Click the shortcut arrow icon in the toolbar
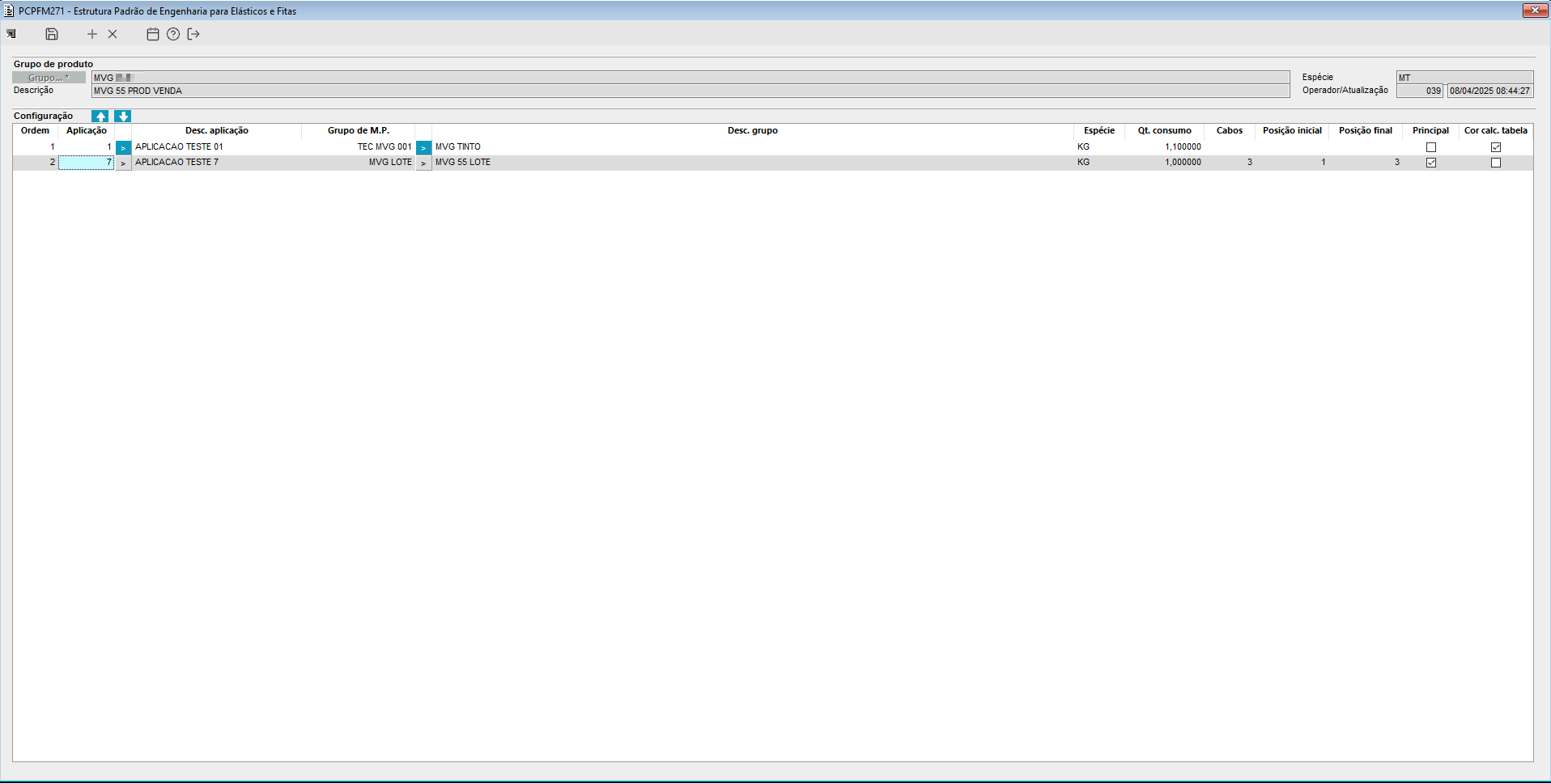This screenshot has width=1551, height=784. 11,34
